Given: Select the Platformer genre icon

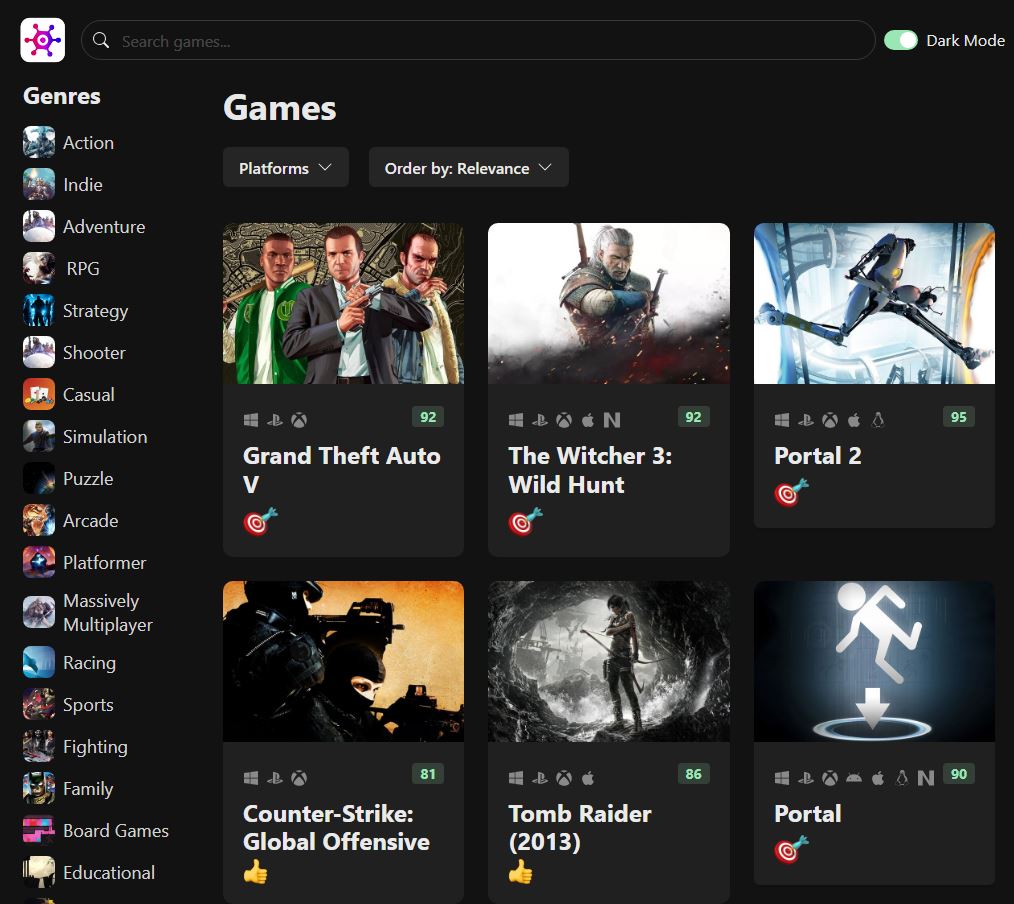Looking at the screenshot, I should click(x=39, y=563).
